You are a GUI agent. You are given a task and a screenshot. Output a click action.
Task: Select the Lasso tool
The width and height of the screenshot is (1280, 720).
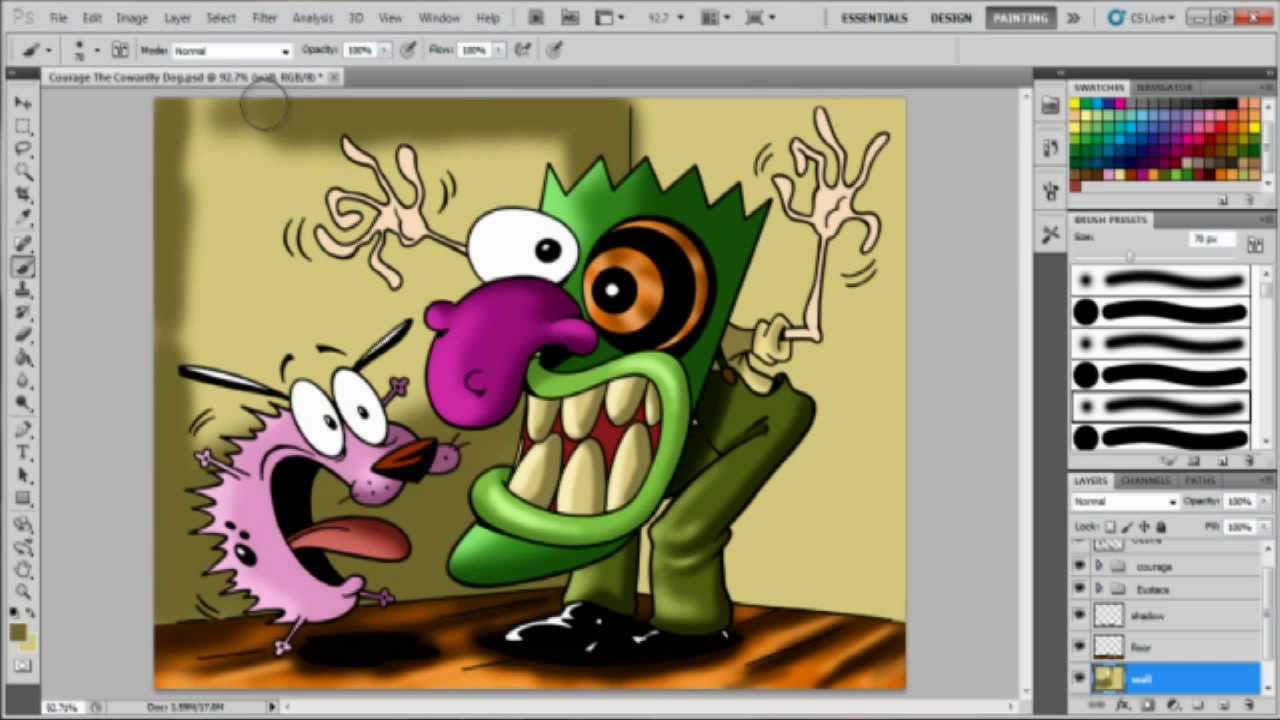tap(23, 148)
